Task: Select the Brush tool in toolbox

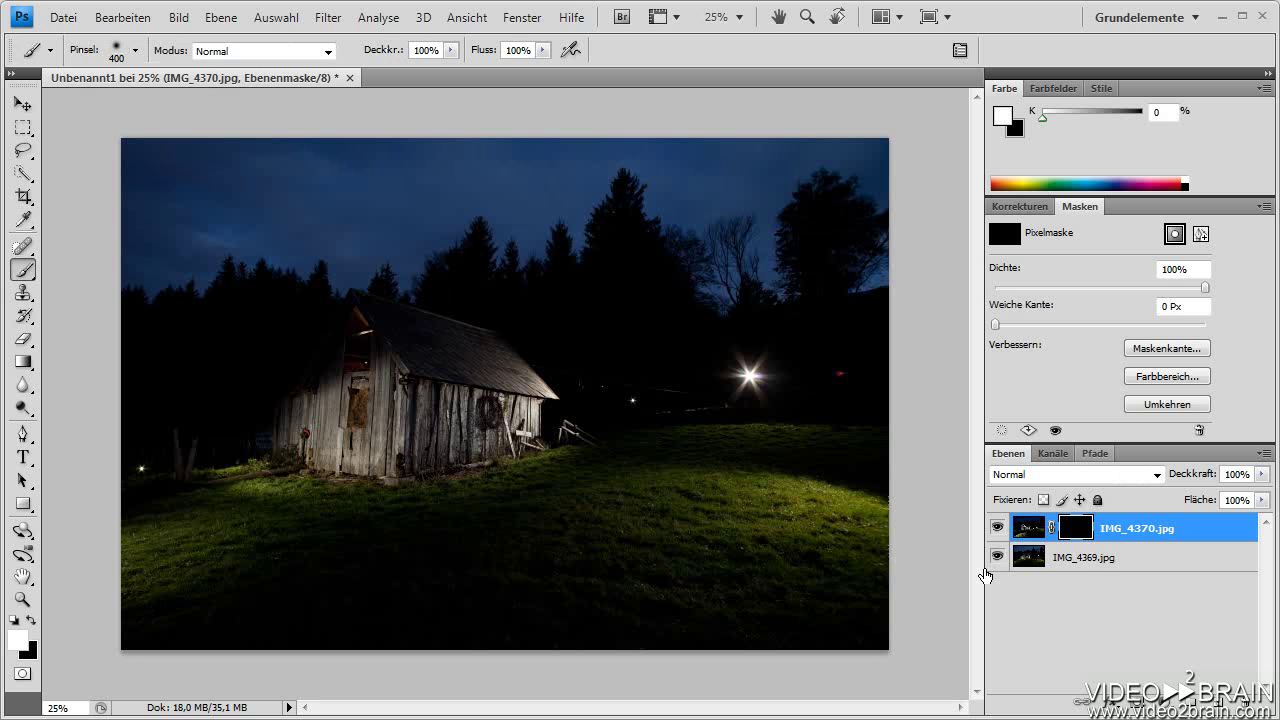Action: (x=22, y=269)
